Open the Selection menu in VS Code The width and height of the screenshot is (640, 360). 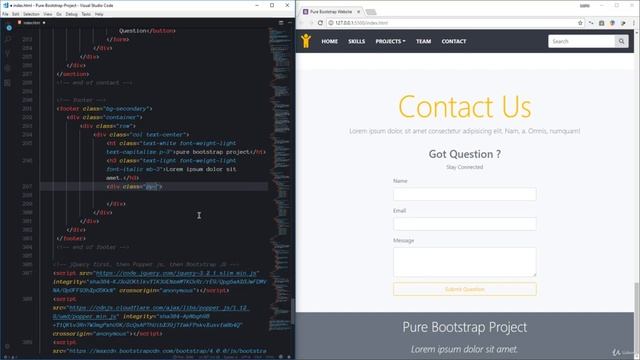(31, 14)
